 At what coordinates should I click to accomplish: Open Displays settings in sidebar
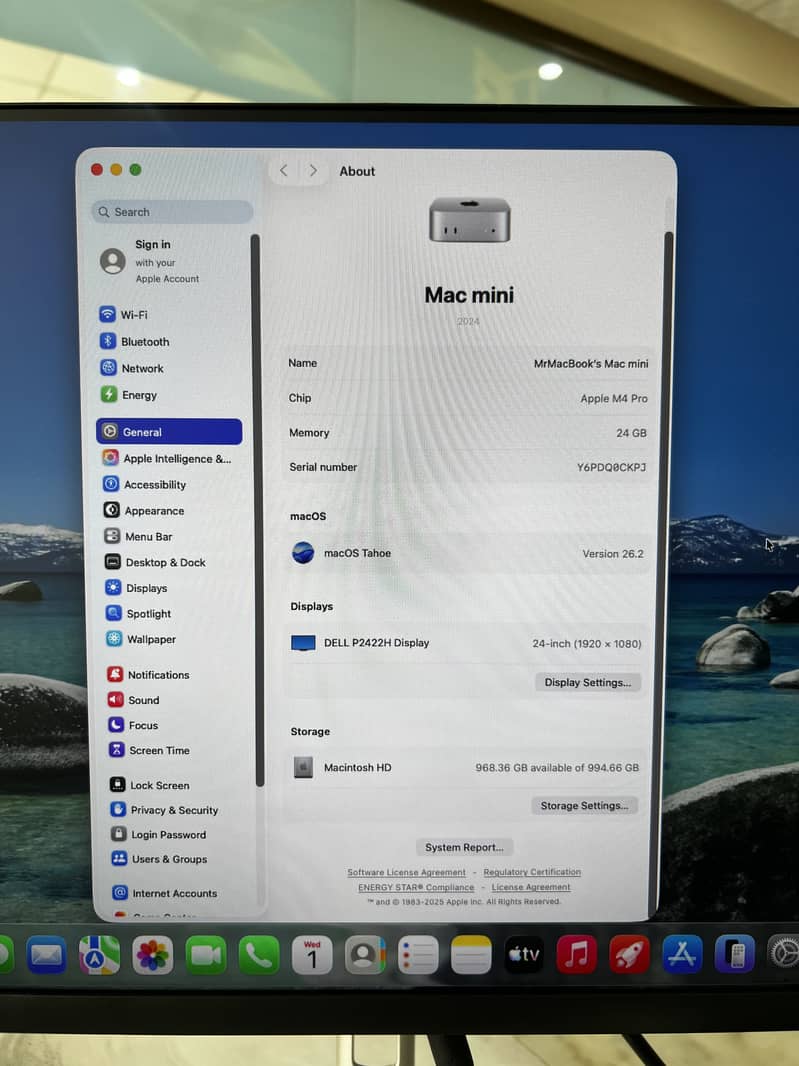point(136,587)
